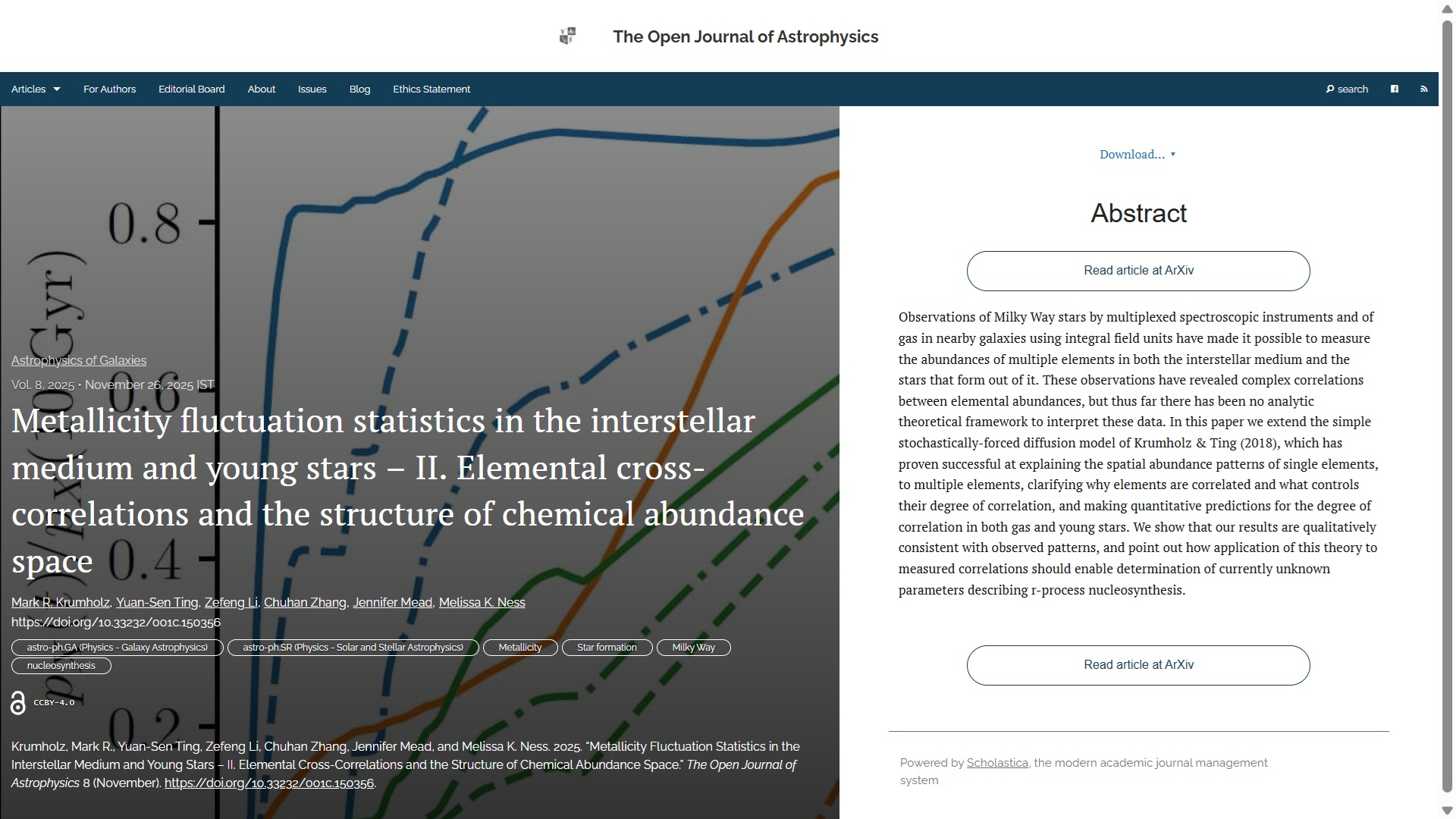1456x819 pixels.
Task: Open the Facebook page icon
Action: 1394,89
